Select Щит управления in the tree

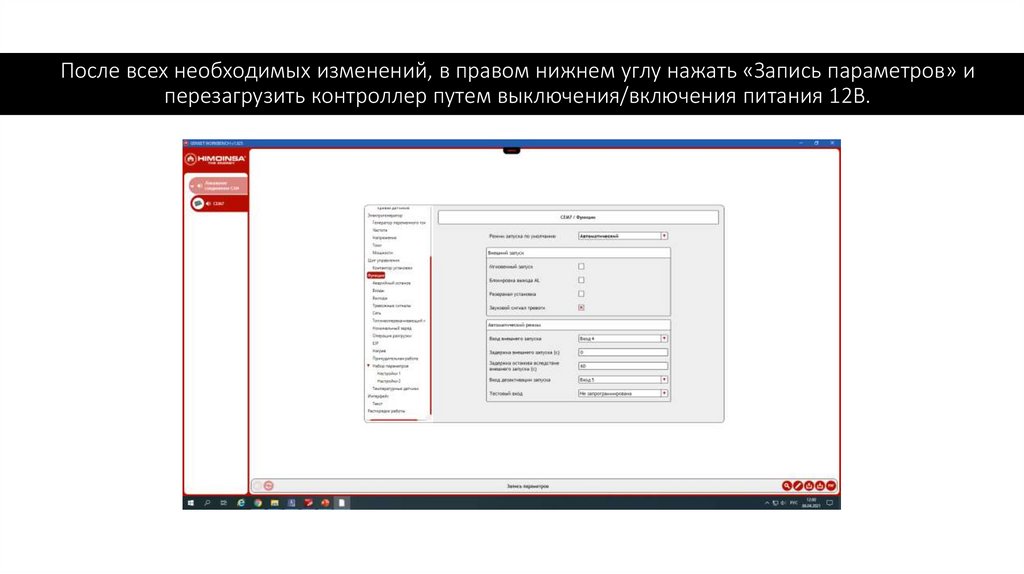pyautogui.click(x=384, y=260)
